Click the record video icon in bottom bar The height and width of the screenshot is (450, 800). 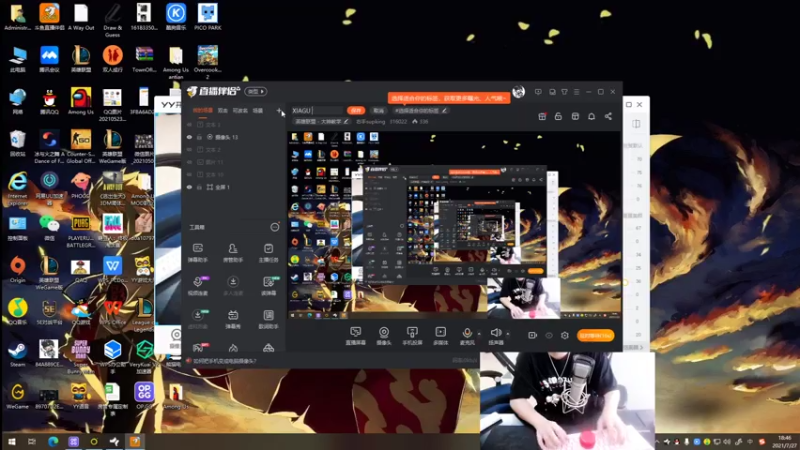532,335
